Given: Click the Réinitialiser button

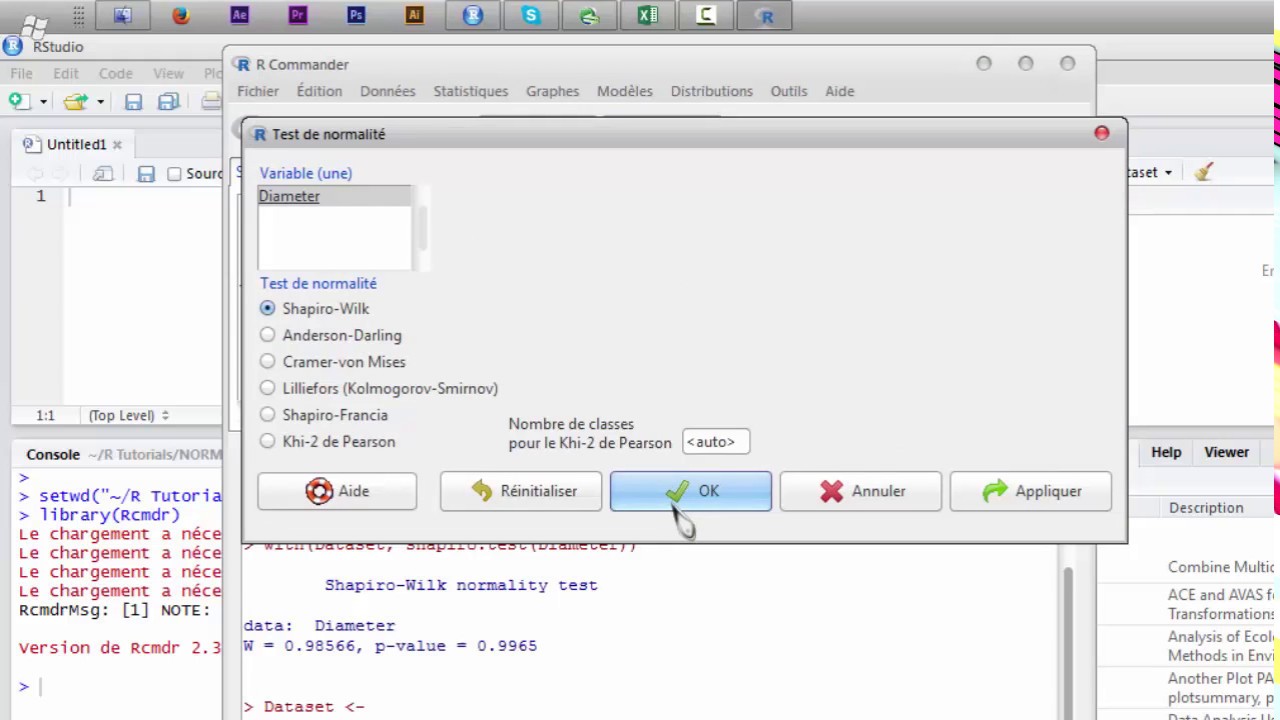Looking at the screenshot, I should pyautogui.click(x=521, y=491).
